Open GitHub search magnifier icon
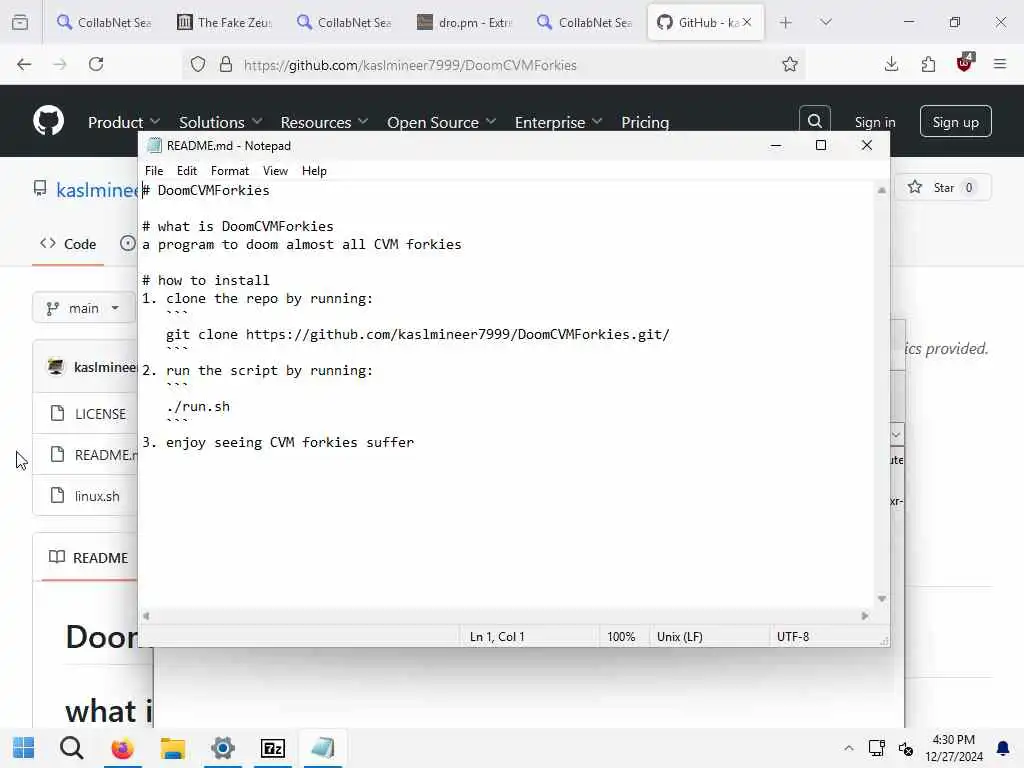 [814, 121]
